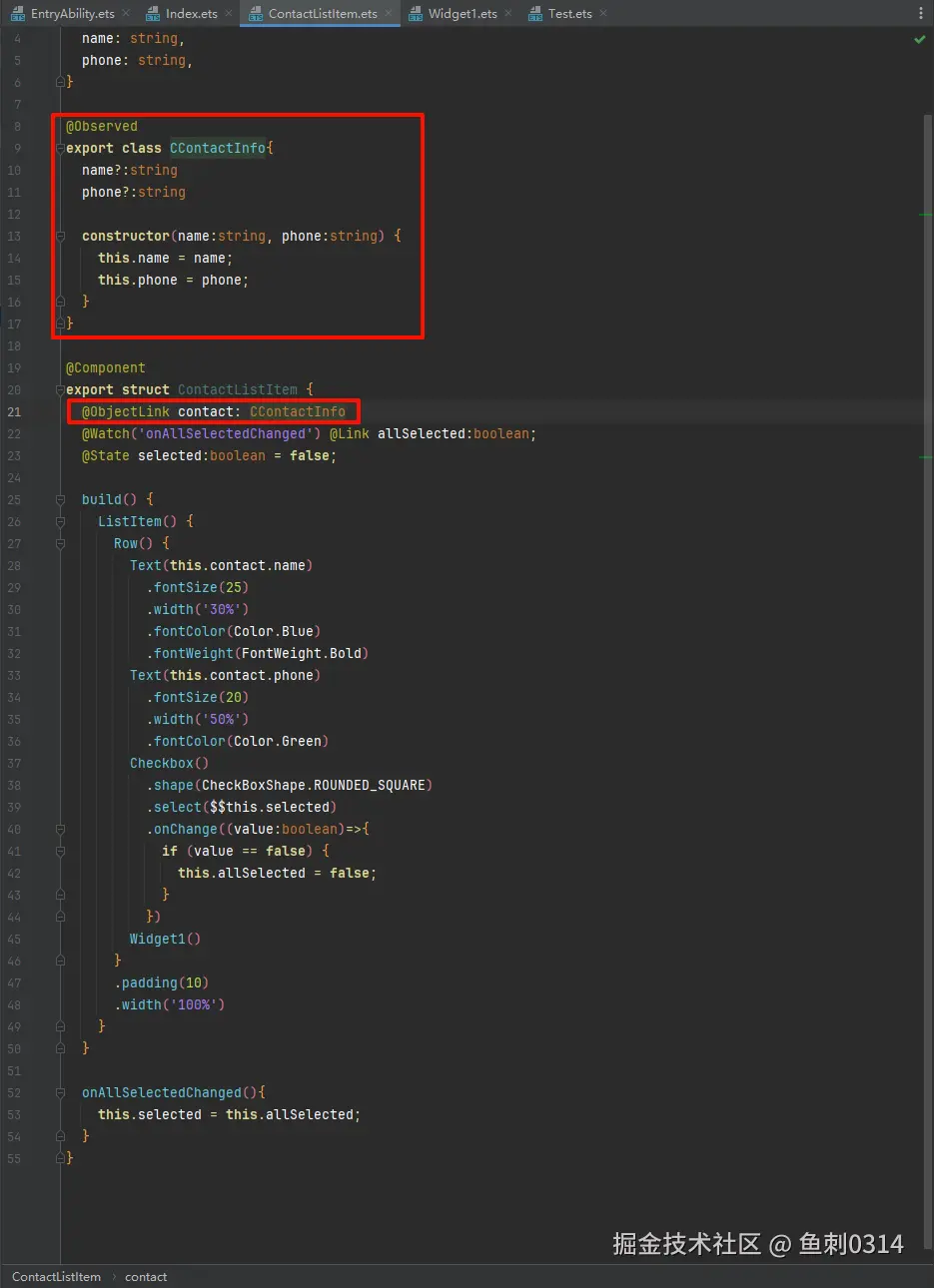Viewport: 934px width, 1288px height.
Task: Click the fold end marker on line 43
Action: point(60,895)
